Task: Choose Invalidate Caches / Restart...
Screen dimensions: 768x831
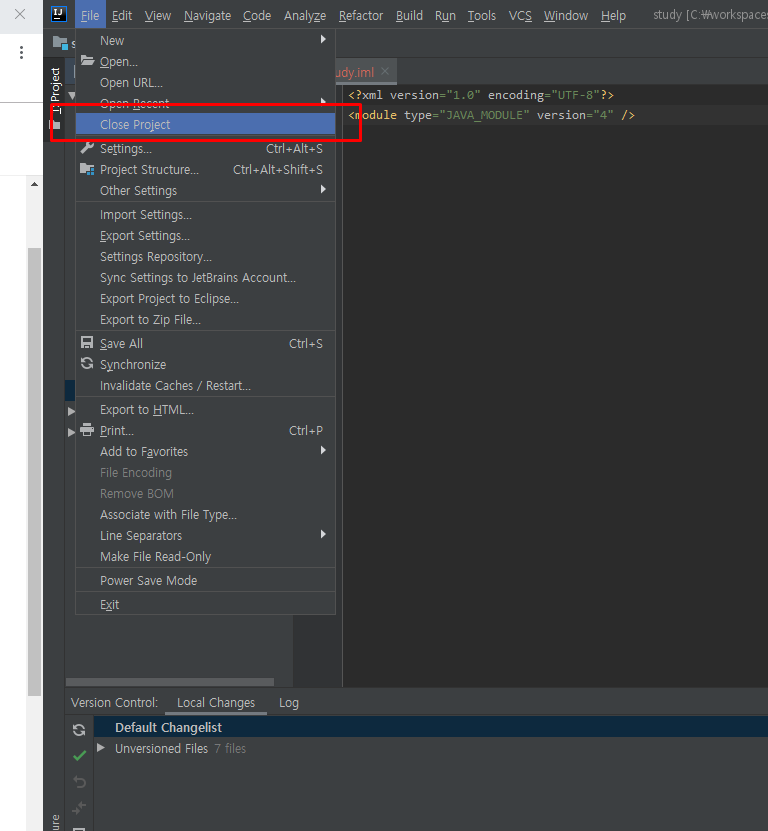Action: pyautogui.click(x=206, y=385)
